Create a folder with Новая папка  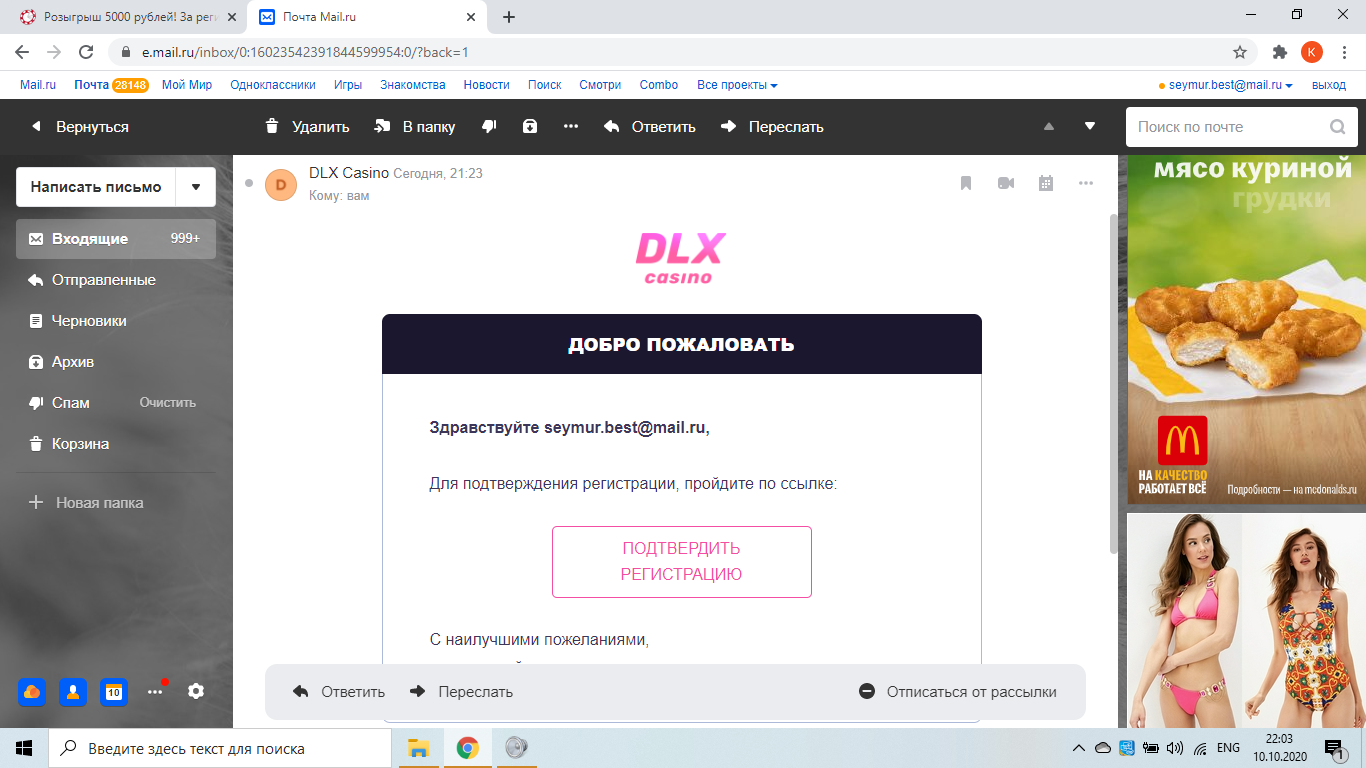(x=86, y=503)
